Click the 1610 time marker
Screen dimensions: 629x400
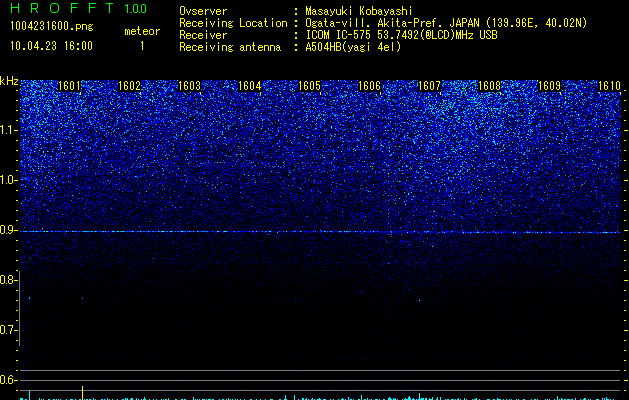(609, 86)
